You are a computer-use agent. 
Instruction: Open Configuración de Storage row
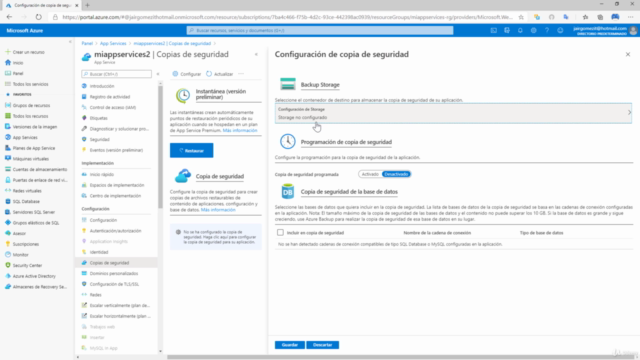click(x=453, y=113)
